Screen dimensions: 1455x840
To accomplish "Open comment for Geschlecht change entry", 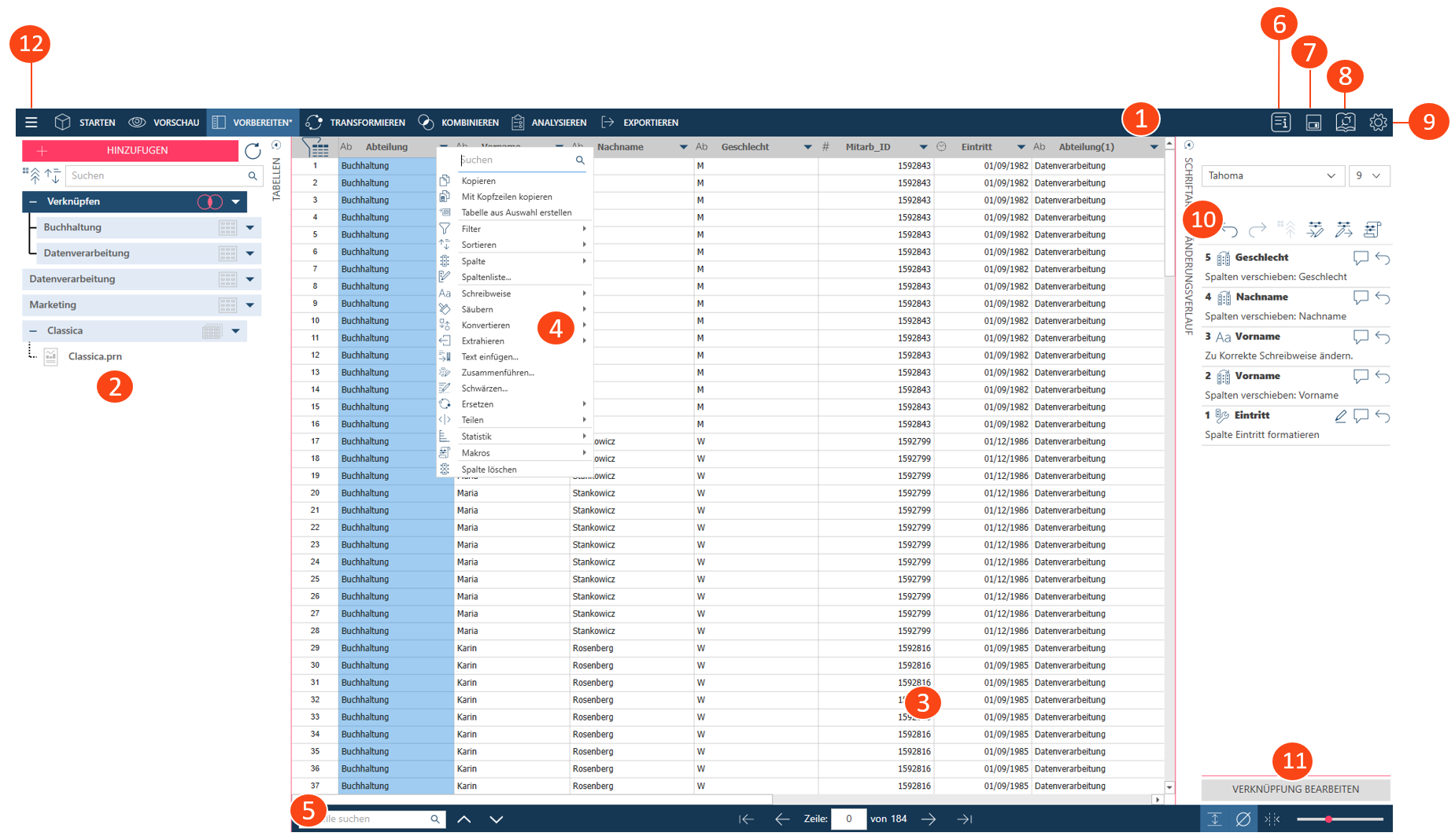I will pos(1360,258).
